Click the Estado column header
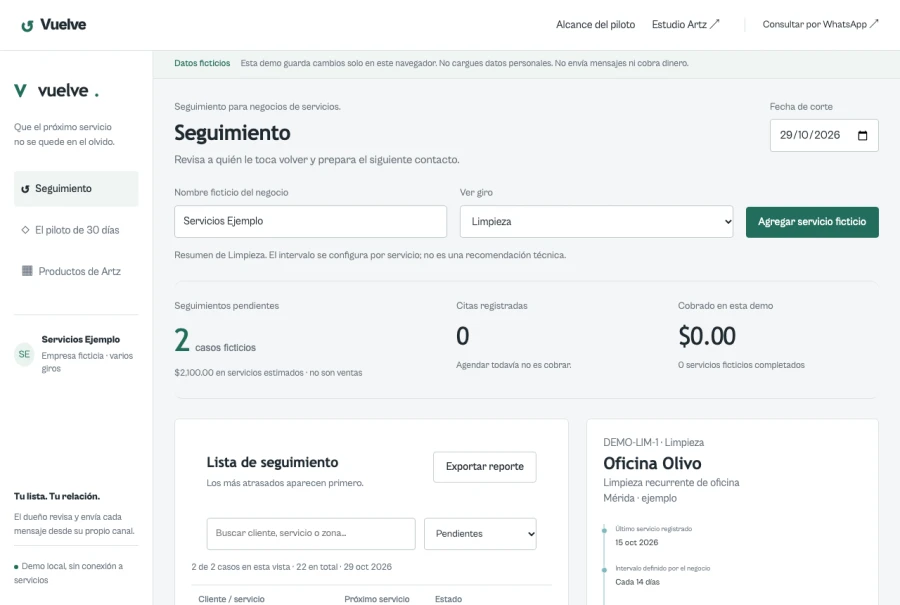 click(448, 599)
